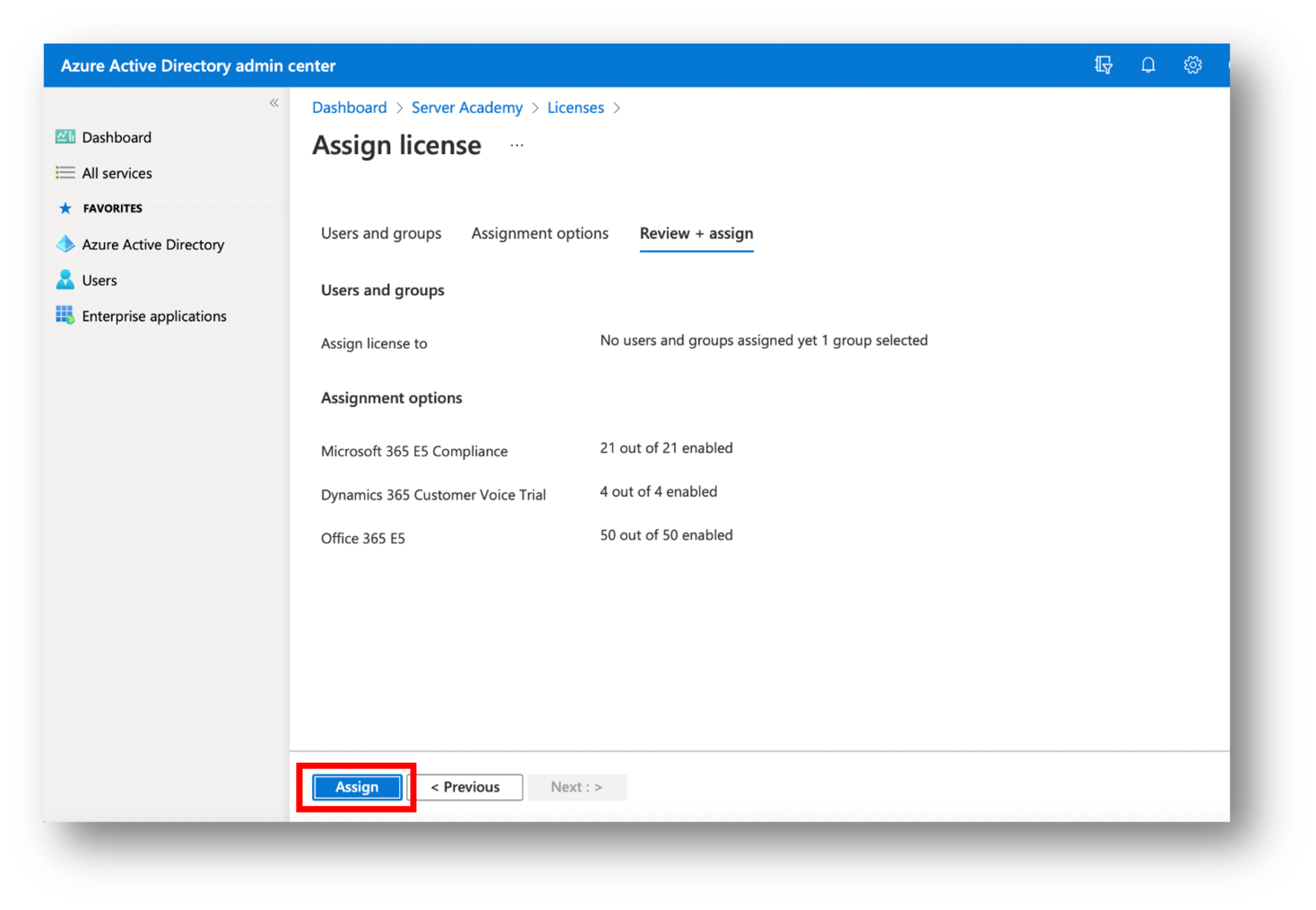Select the Review + assign tab
The height and width of the screenshot is (910, 1316).
point(696,233)
